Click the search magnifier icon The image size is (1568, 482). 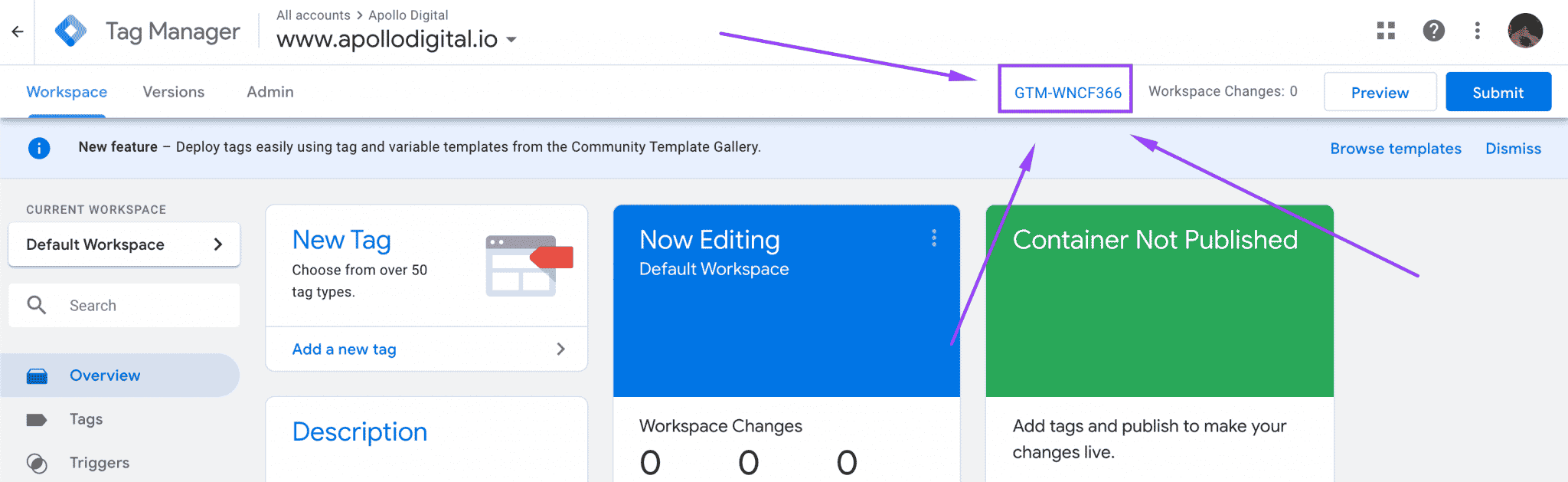[x=36, y=304]
